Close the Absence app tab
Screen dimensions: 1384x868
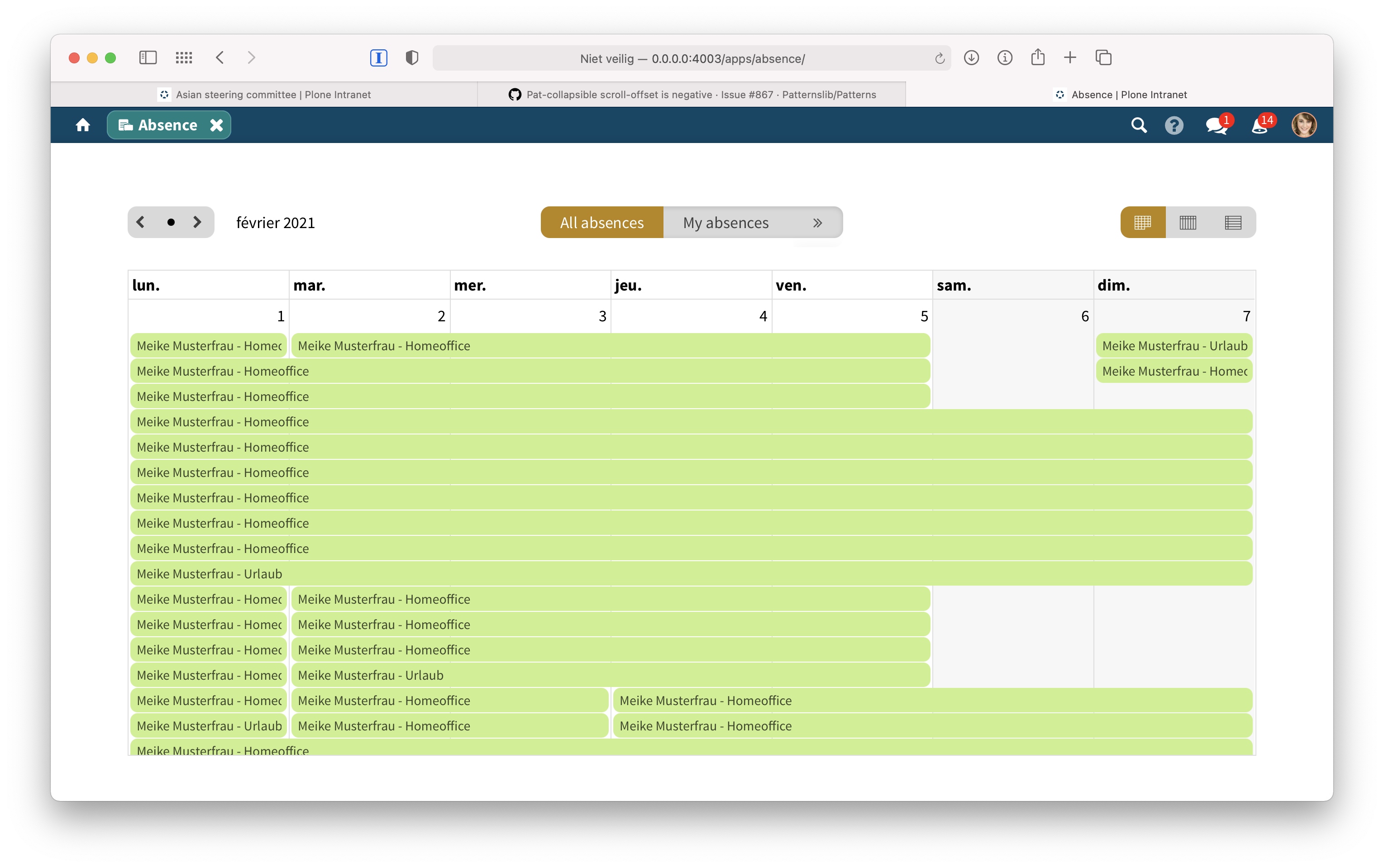click(x=216, y=124)
